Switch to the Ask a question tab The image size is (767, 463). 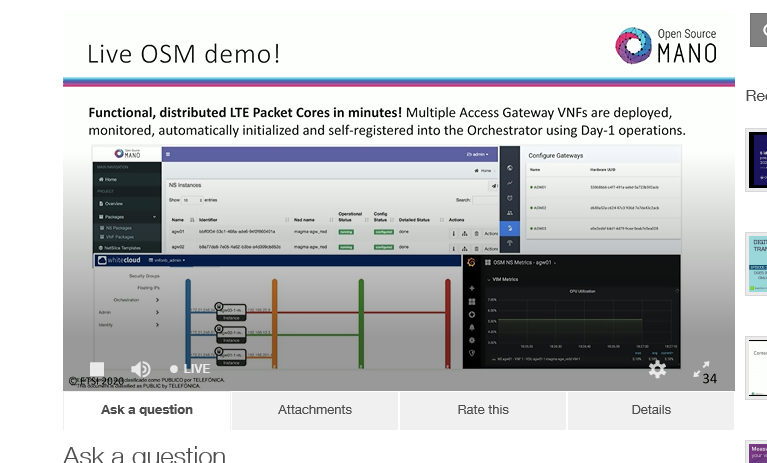point(147,410)
